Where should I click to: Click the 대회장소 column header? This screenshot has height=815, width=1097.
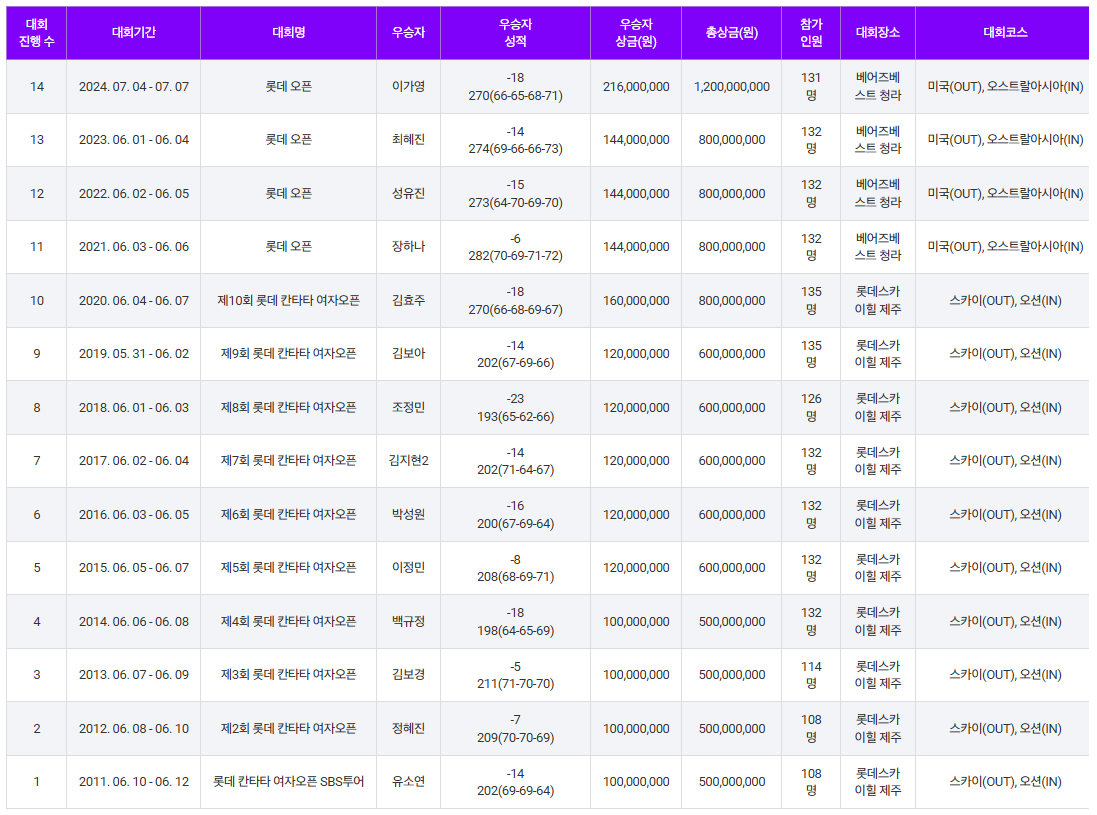point(877,32)
